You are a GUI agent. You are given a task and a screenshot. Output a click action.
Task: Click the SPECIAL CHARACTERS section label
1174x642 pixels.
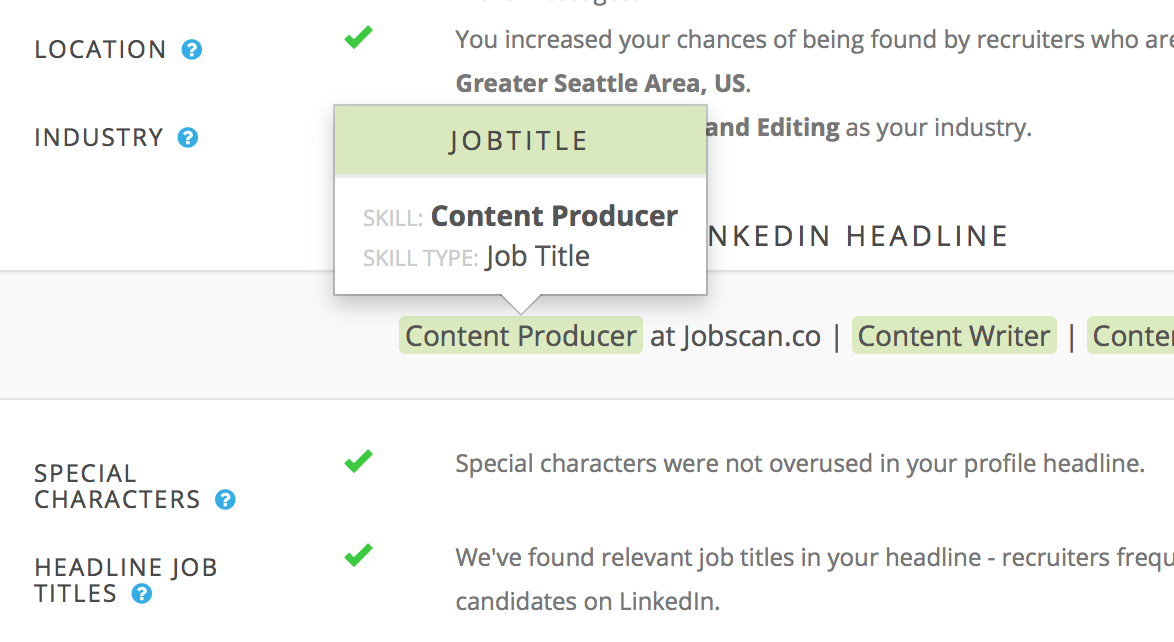[x=118, y=486]
